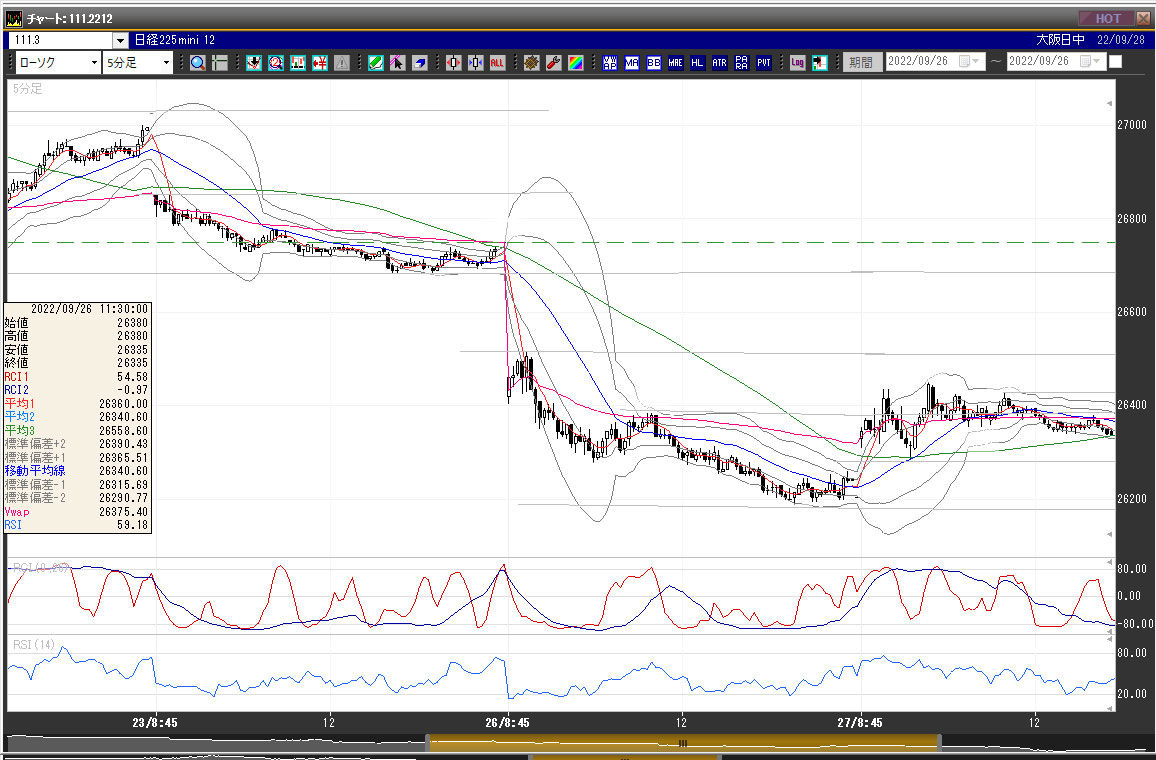Click the RSI(14) pane label
This screenshot has height=760, width=1156.
(34, 644)
